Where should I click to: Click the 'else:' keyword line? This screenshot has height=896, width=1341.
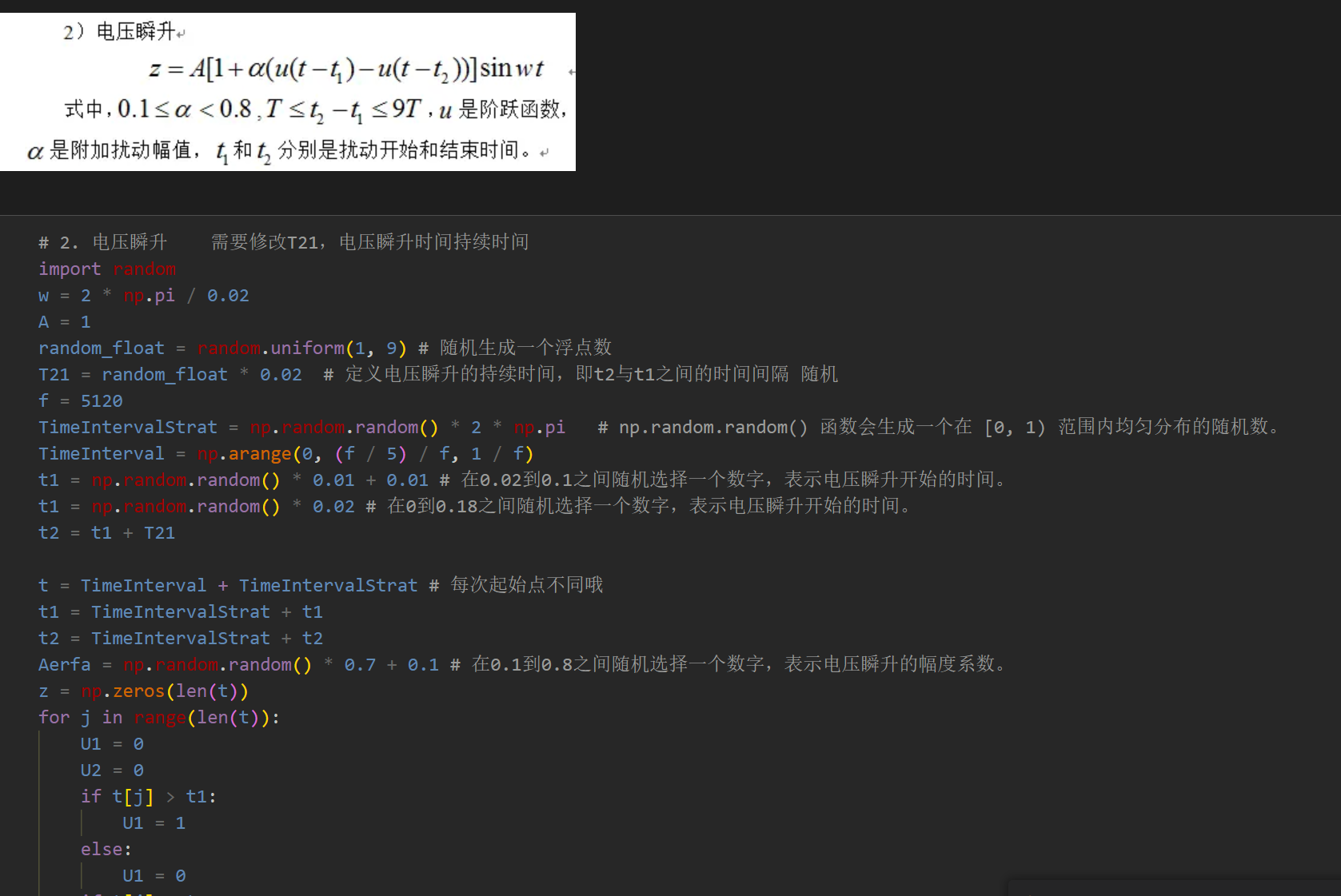[106, 850]
